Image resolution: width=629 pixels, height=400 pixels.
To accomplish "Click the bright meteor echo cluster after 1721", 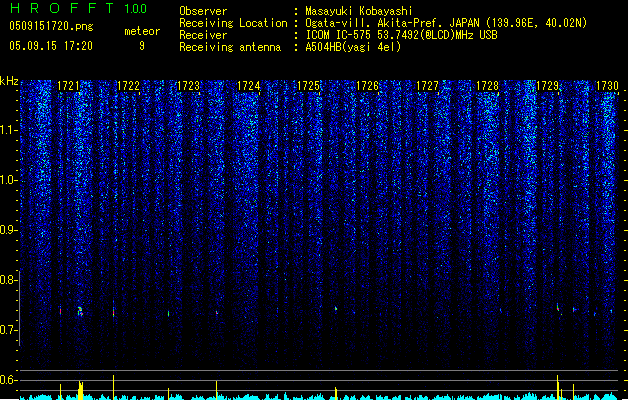I will point(80,311).
